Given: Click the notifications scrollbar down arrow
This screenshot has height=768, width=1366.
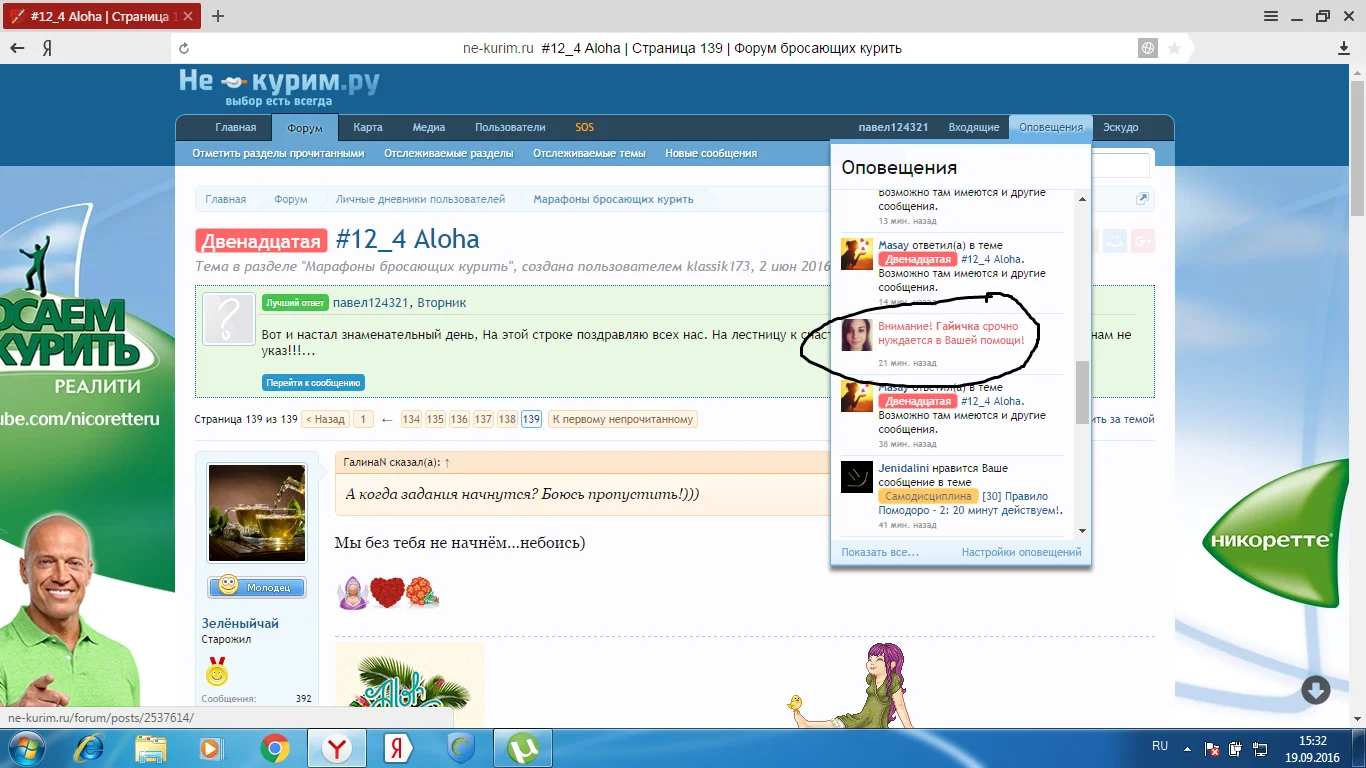Looking at the screenshot, I should click(x=1082, y=531).
